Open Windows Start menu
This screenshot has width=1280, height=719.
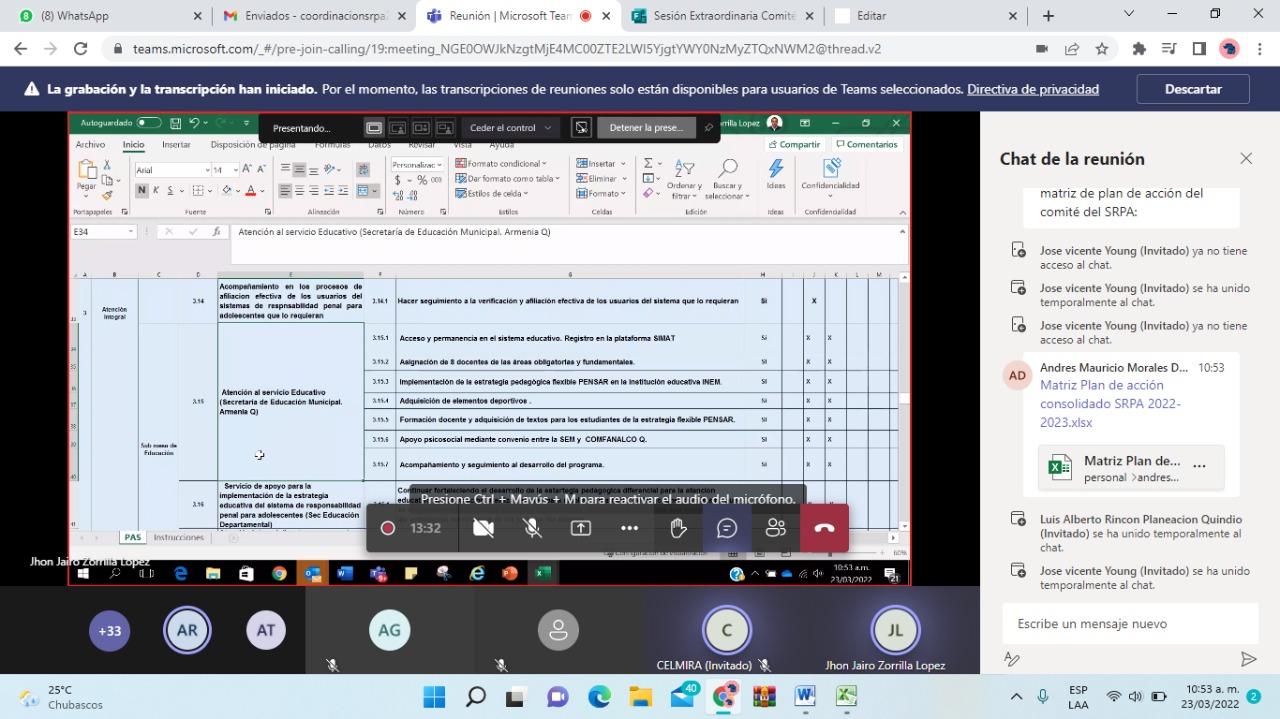pyautogui.click(x=435, y=696)
